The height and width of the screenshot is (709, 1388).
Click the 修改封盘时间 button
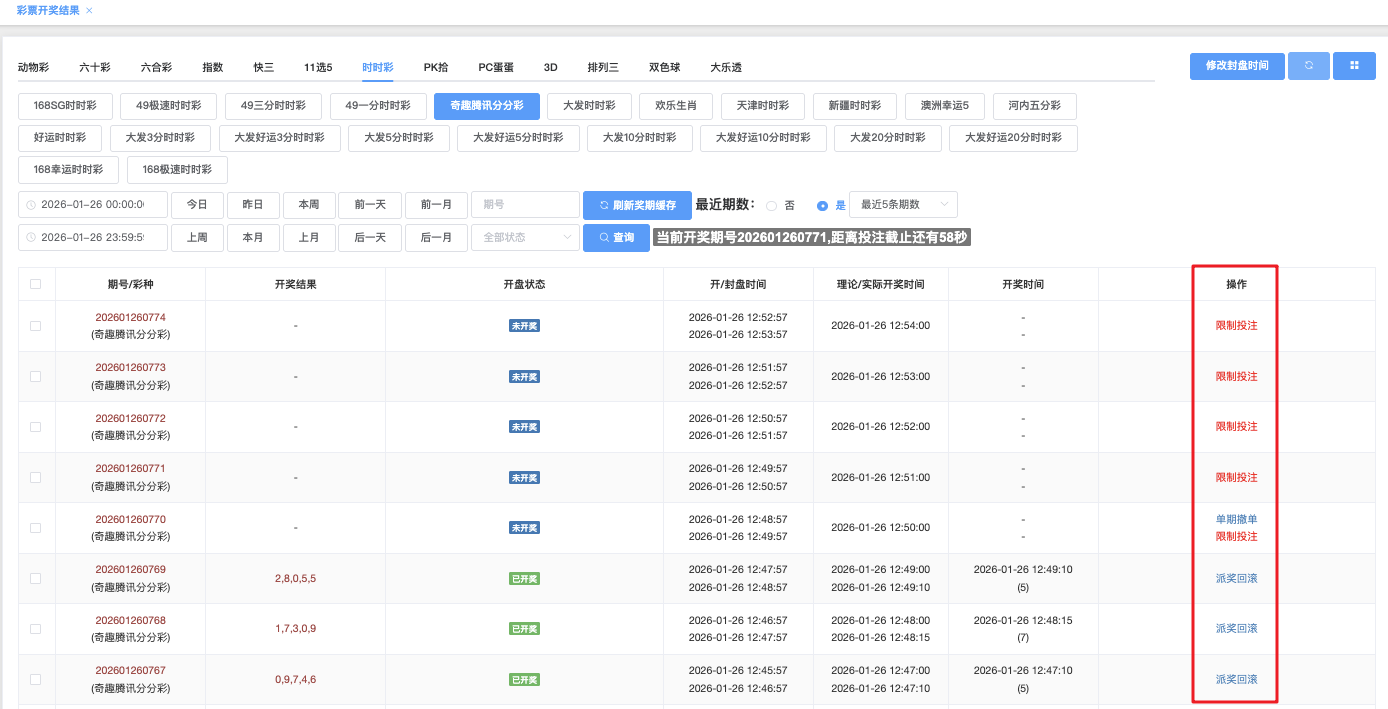pos(1237,66)
